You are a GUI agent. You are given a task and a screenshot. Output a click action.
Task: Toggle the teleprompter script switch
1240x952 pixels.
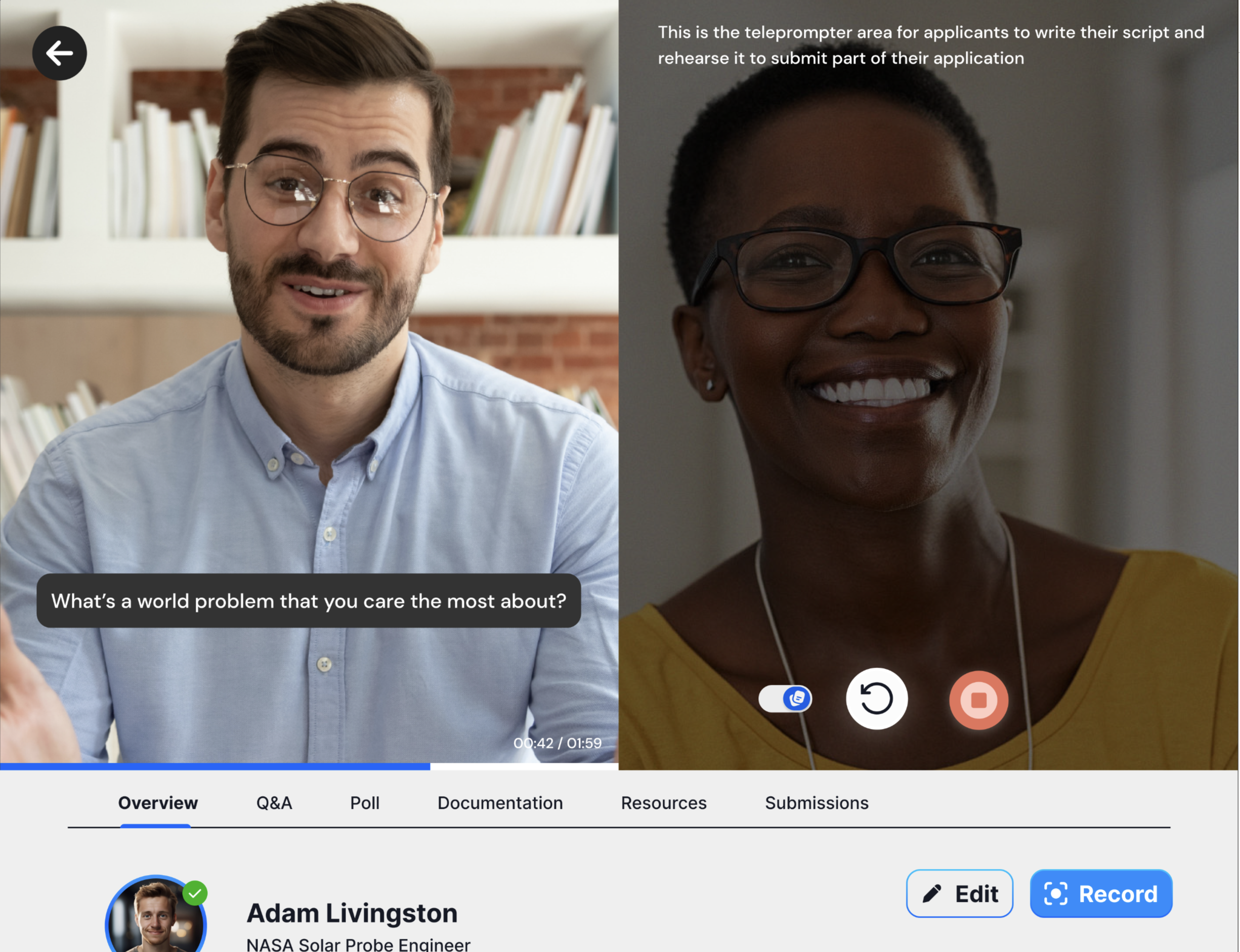click(x=785, y=699)
